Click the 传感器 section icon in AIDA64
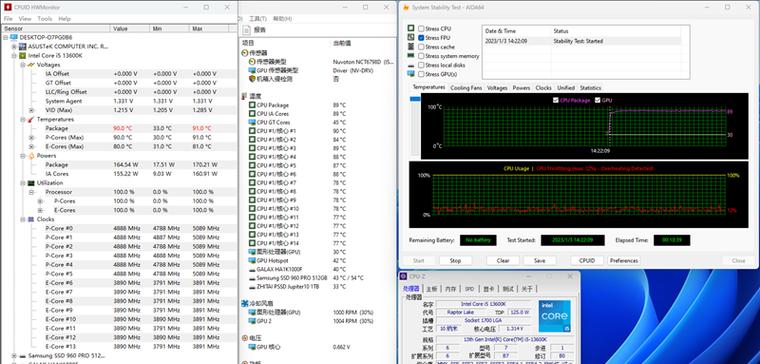The height and width of the screenshot is (364, 760). [x=245, y=52]
